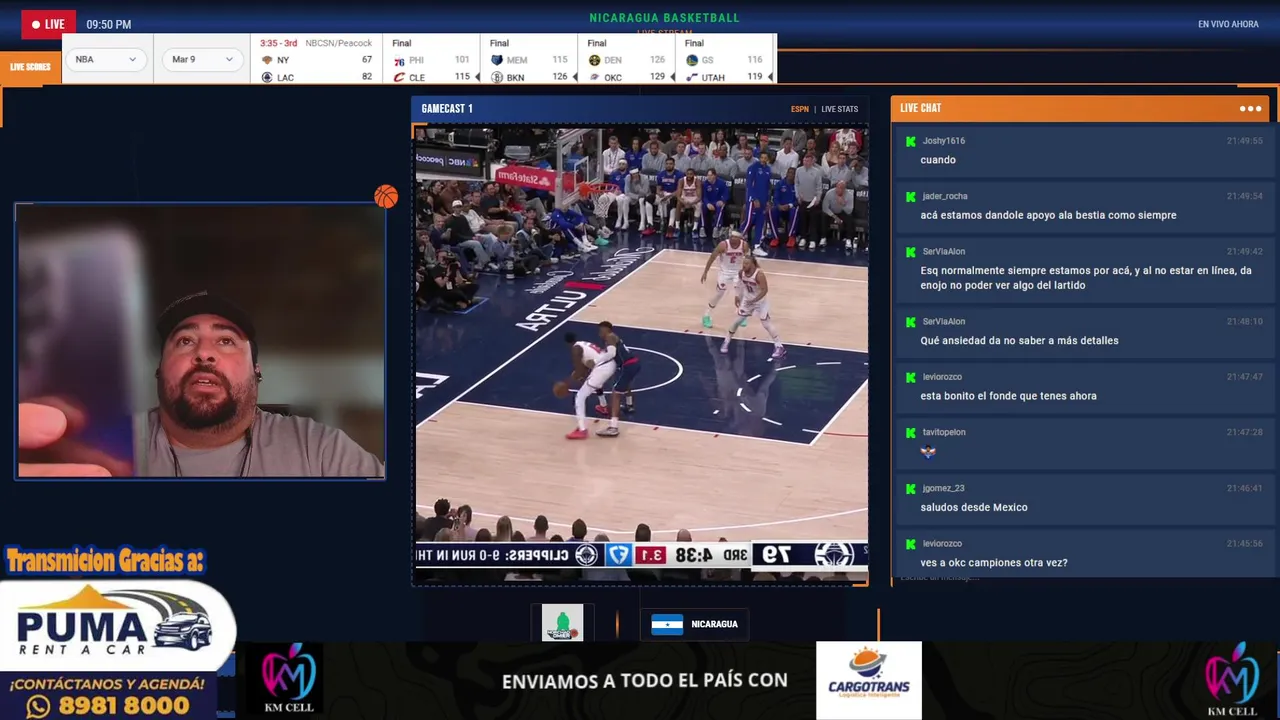The image size is (1280, 720).
Task: Click the Knicks team logo next to NY
Action: 267,60
